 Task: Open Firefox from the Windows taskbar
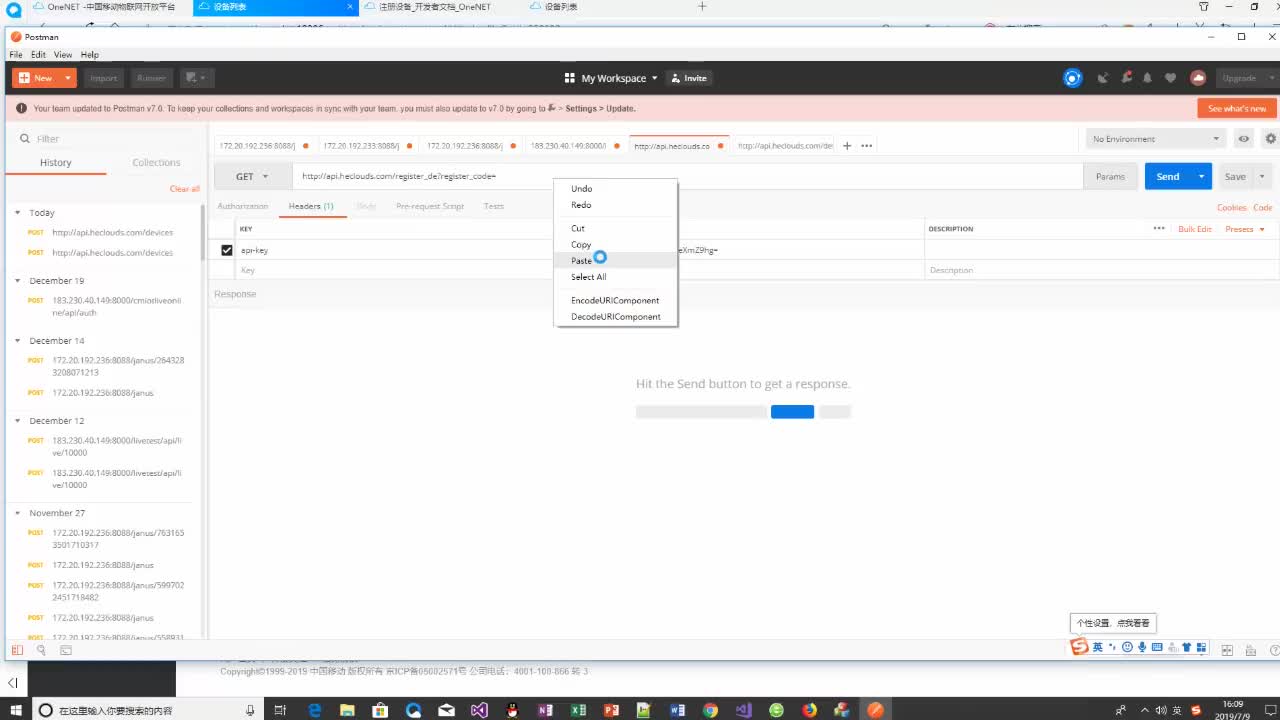(x=809, y=710)
